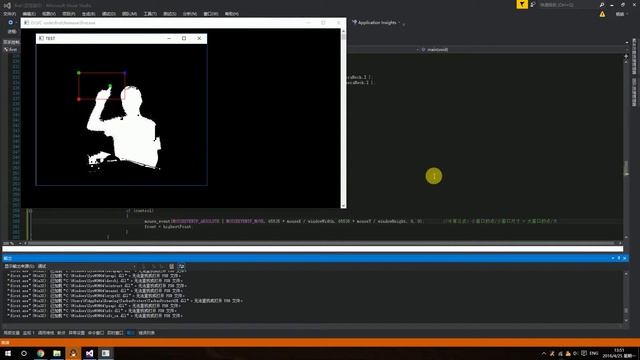640x360 pixels.
Task: Switch to the Exception Settings (异常设置) tab
Action: 76,333
